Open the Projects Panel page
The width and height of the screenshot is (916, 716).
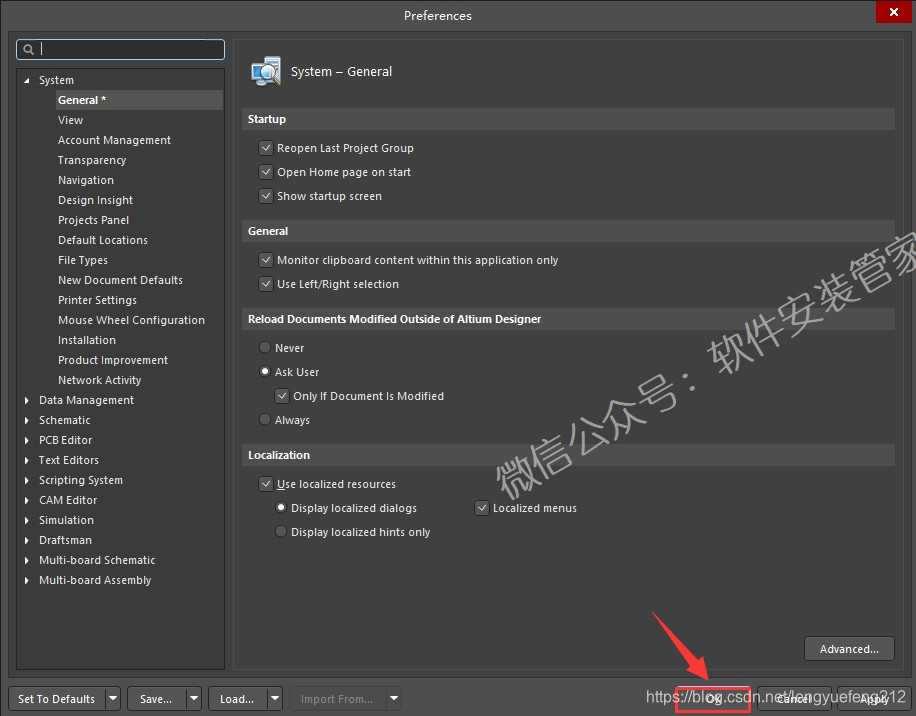point(93,220)
